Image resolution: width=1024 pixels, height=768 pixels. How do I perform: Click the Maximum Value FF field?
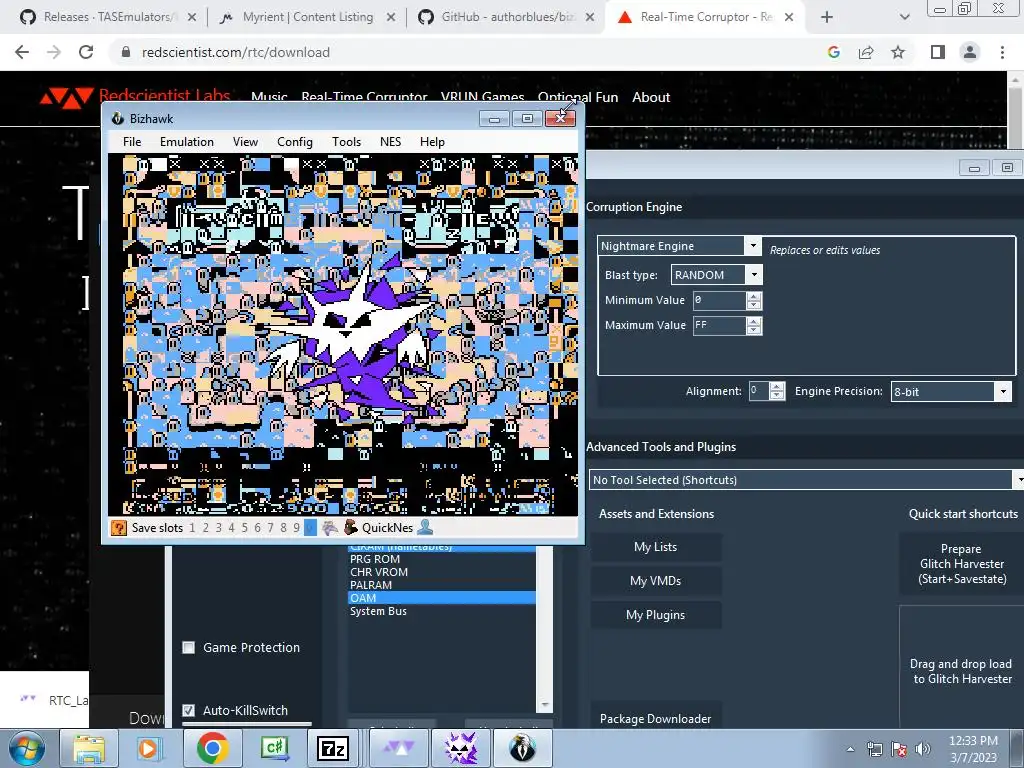[718, 325]
